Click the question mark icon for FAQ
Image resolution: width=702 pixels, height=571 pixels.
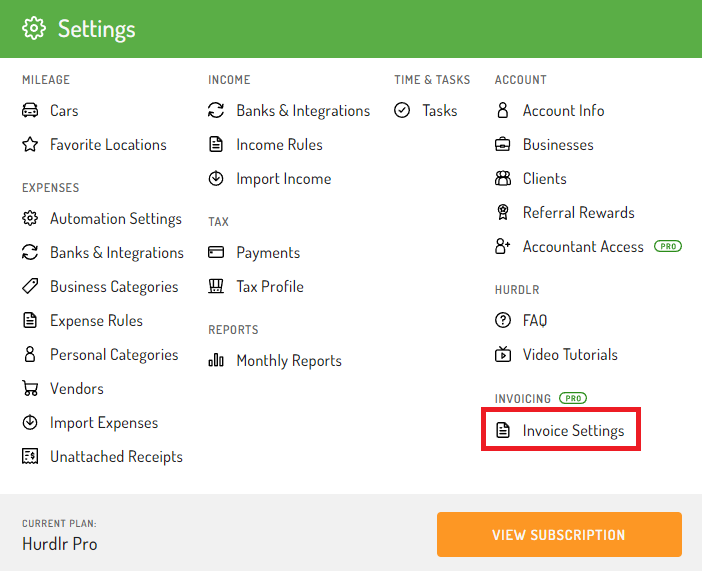[x=503, y=320]
